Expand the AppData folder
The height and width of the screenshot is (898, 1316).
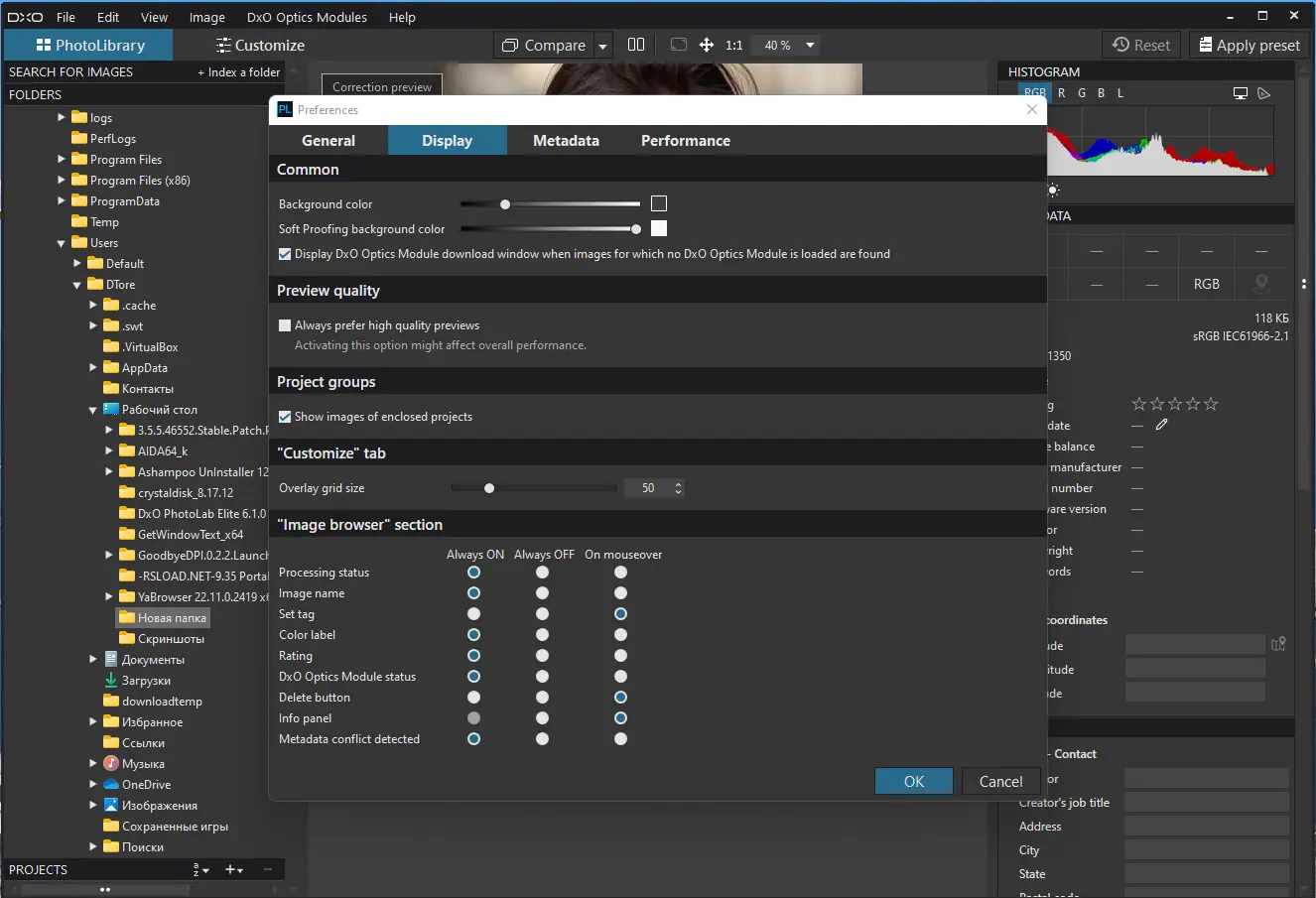pyautogui.click(x=93, y=367)
